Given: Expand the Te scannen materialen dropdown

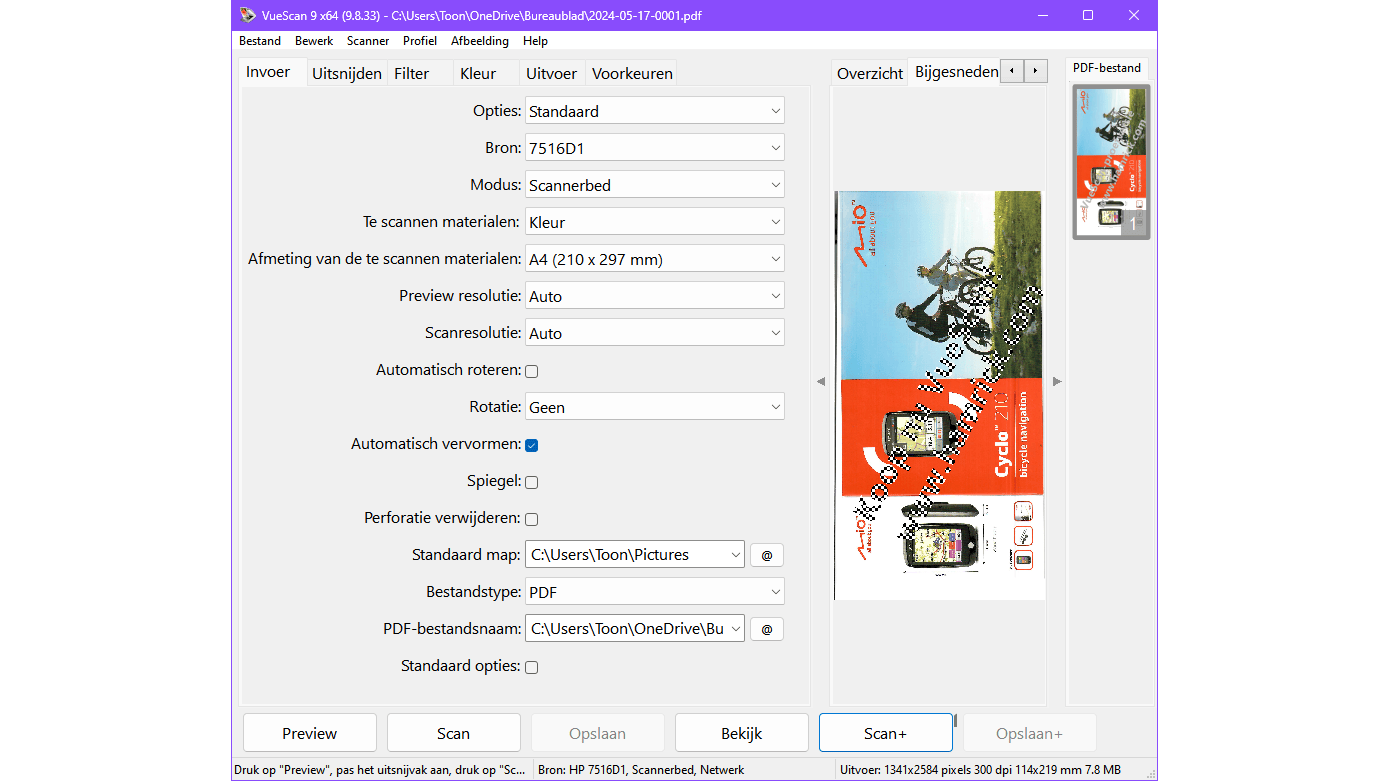Looking at the screenshot, I should 655,222.
